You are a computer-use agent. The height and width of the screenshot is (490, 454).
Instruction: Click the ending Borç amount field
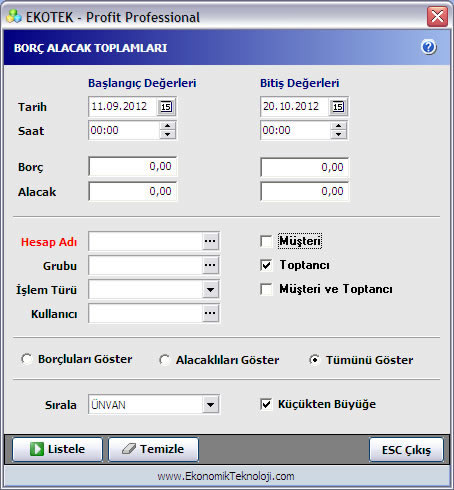(x=305, y=167)
